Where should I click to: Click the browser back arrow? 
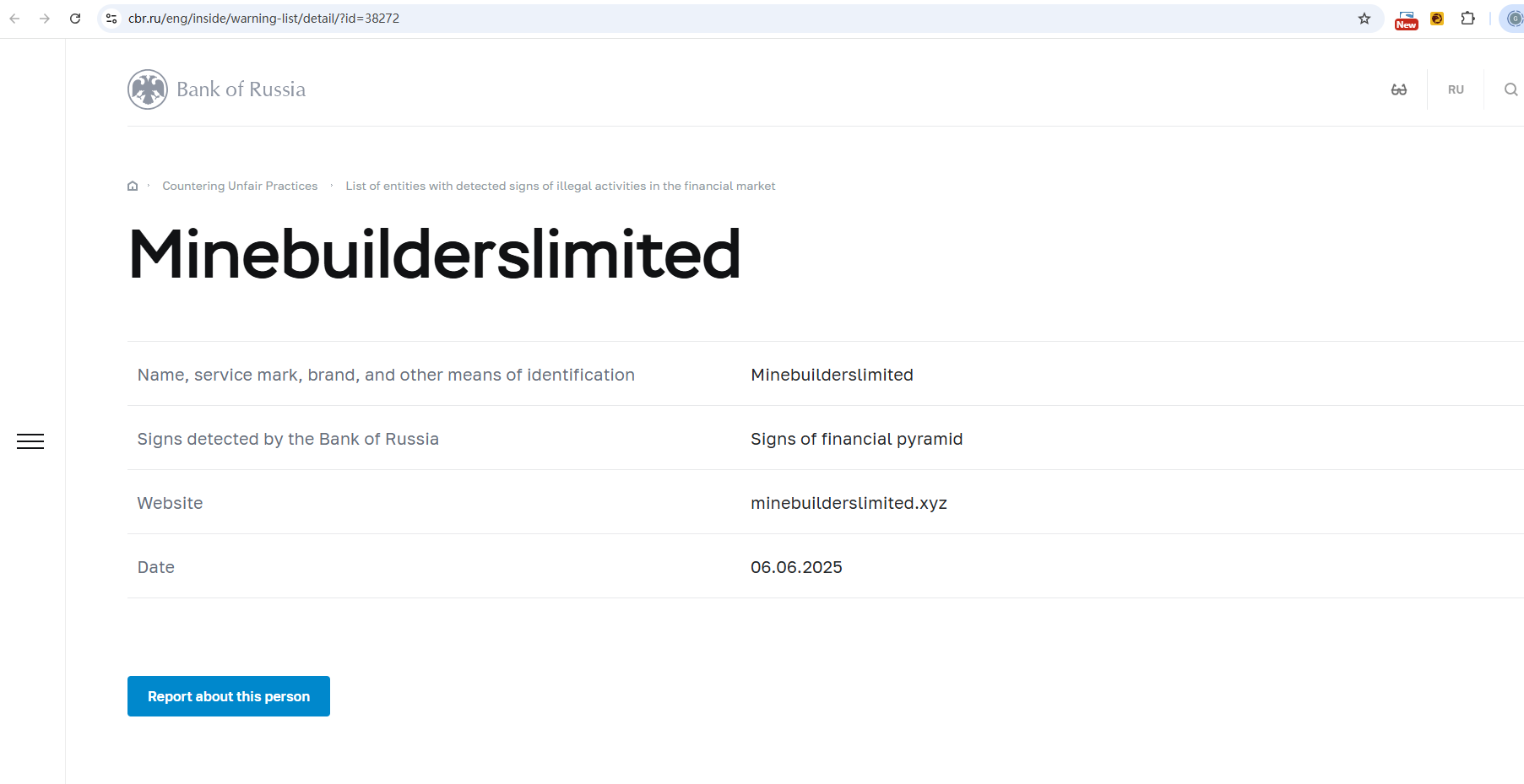[x=14, y=19]
